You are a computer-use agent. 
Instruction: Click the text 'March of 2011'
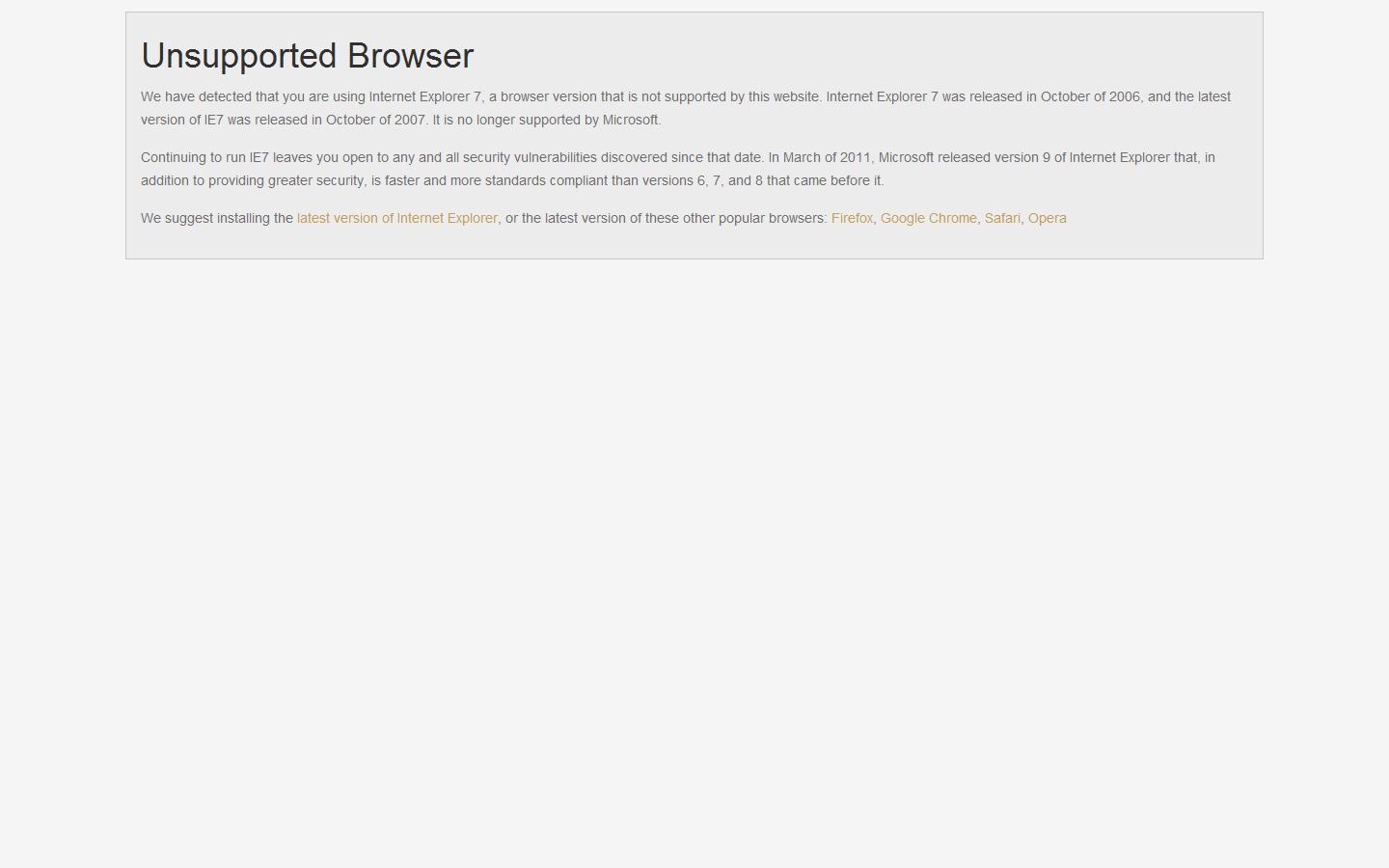[x=827, y=157]
